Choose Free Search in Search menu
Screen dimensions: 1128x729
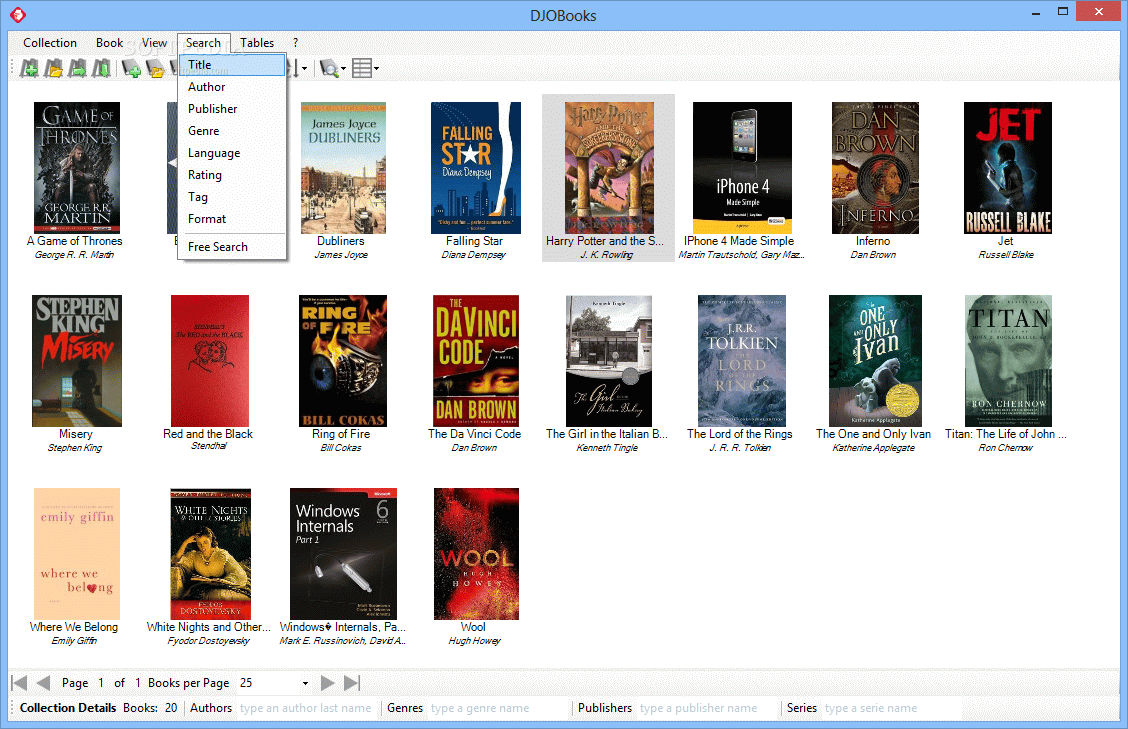(x=232, y=247)
